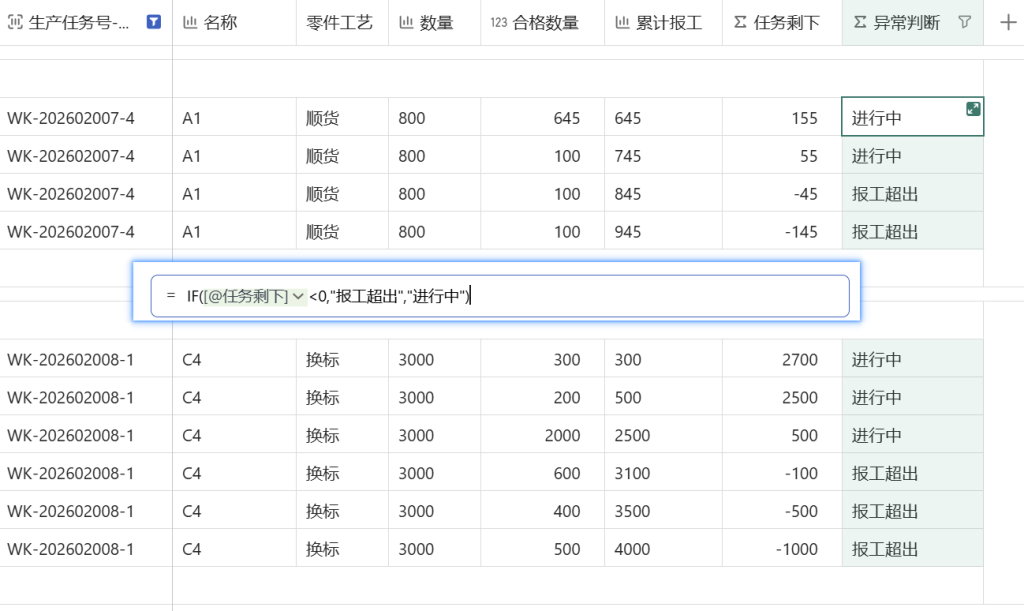Click the barcode icon beside 生产任务号 header
The height and width of the screenshot is (611, 1024).
pos(15,22)
